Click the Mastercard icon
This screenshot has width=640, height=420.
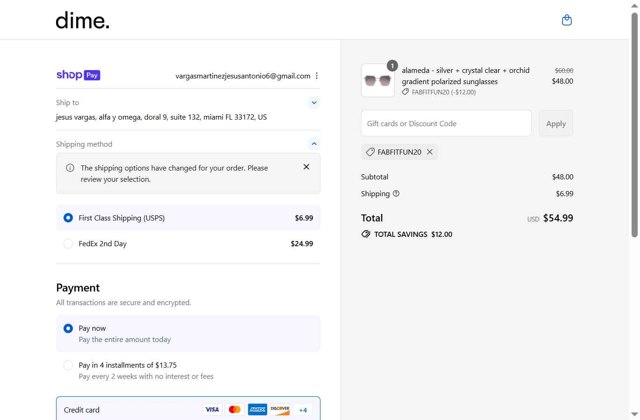(x=235, y=409)
